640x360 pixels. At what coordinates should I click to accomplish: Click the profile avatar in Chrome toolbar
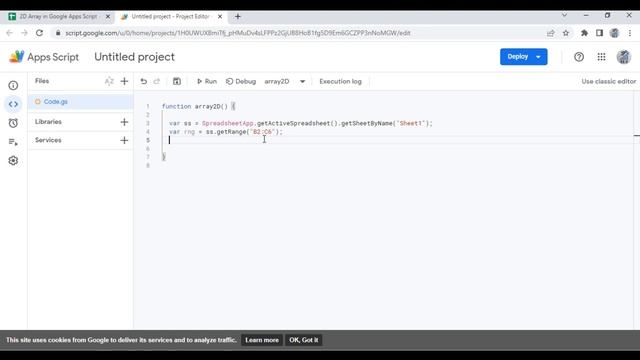point(614,33)
